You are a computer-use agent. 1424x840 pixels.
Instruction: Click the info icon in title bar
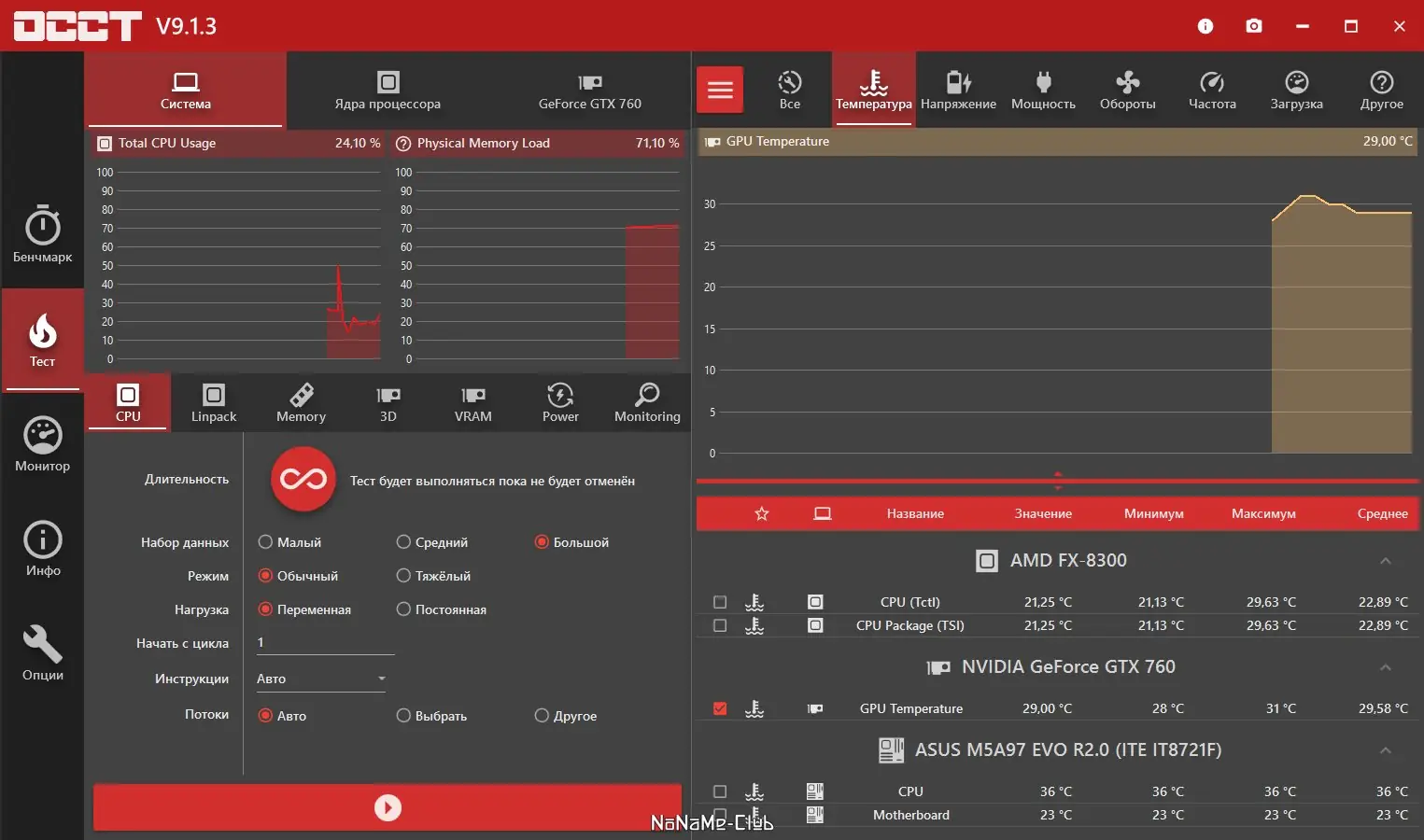coord(1205,26)
